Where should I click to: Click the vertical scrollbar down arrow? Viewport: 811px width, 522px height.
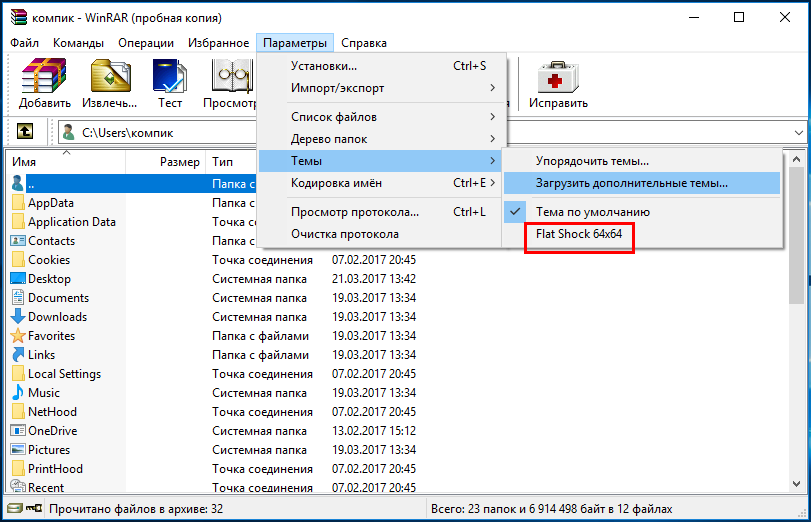pyautogui.click(x=797, y=484)
